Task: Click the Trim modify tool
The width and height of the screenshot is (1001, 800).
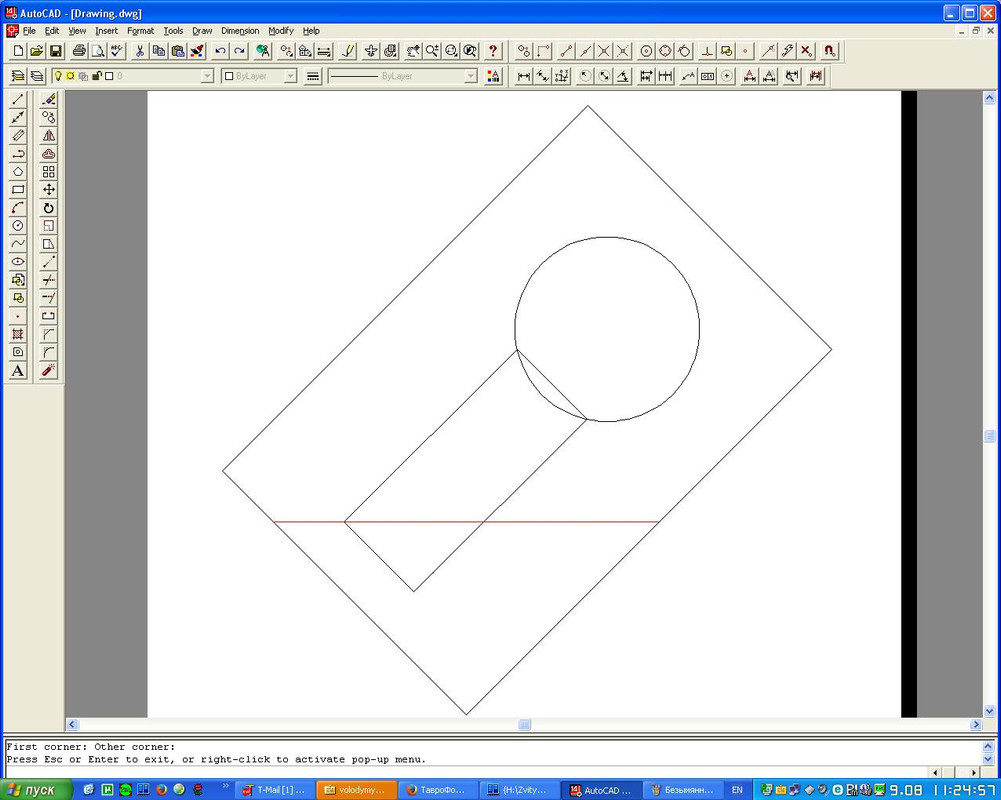Action: [x=49, y=280]
